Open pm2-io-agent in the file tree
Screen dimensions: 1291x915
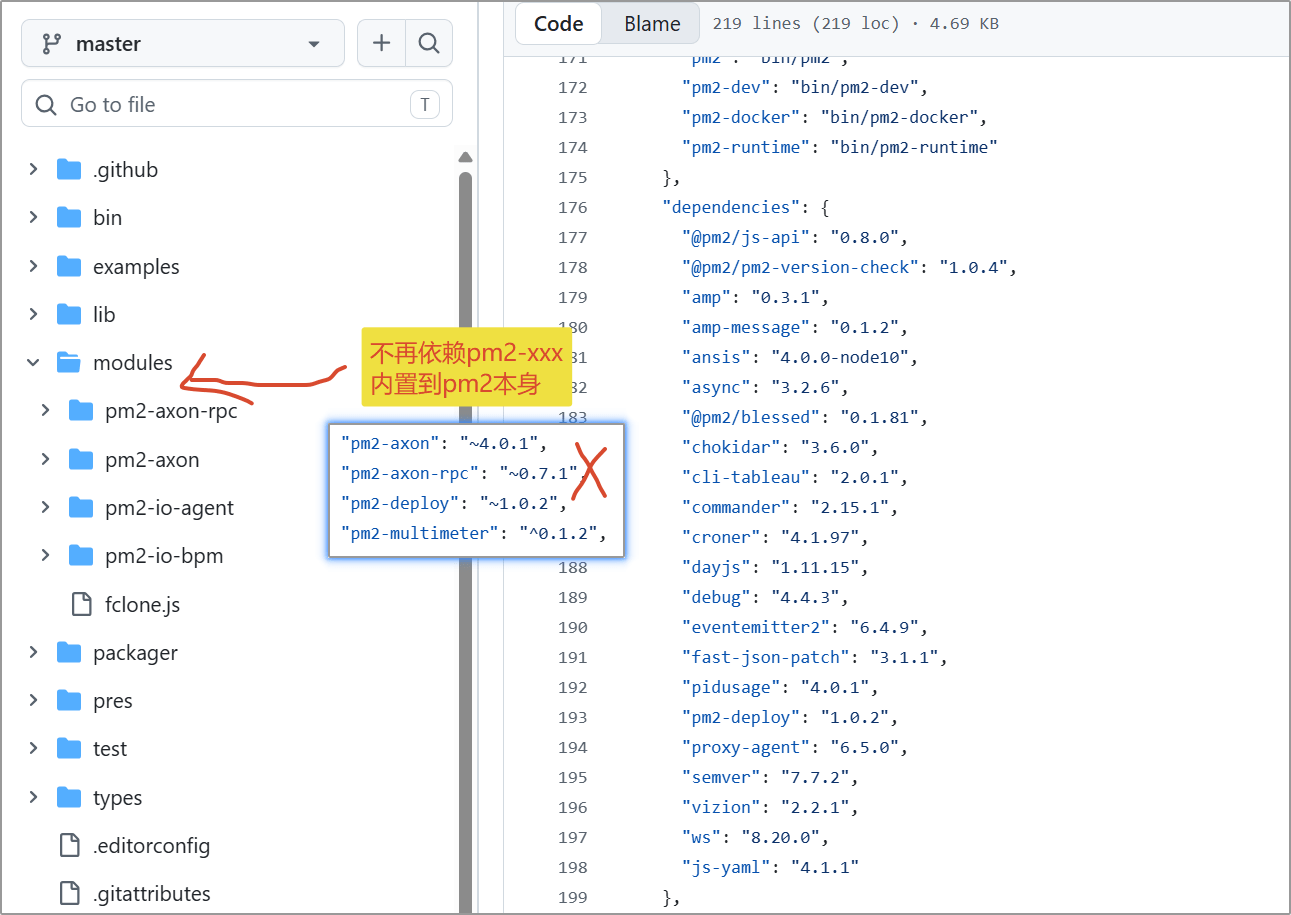point(169,507)
